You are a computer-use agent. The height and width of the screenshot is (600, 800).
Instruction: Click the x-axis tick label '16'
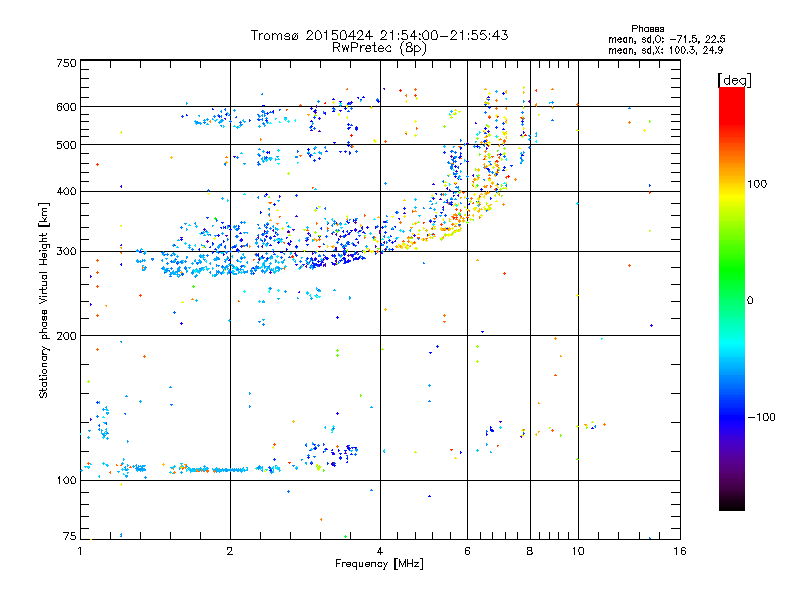(680, 551)
